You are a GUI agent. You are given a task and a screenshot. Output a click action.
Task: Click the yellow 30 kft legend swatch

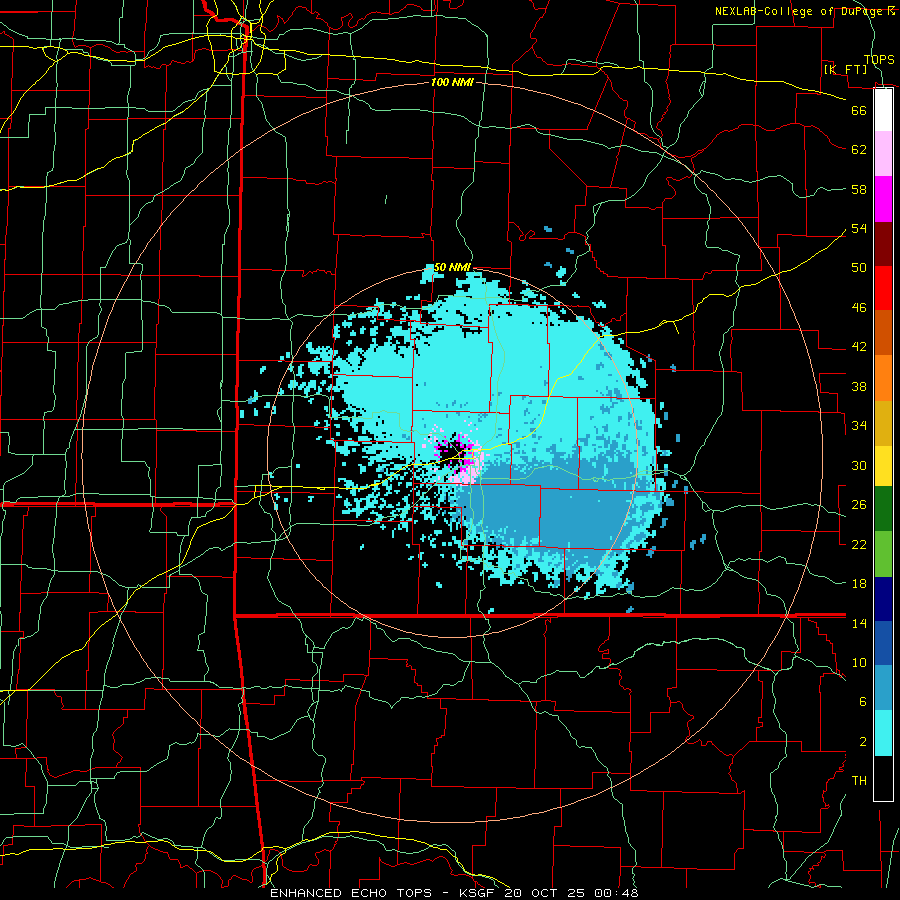pos(883,465)
